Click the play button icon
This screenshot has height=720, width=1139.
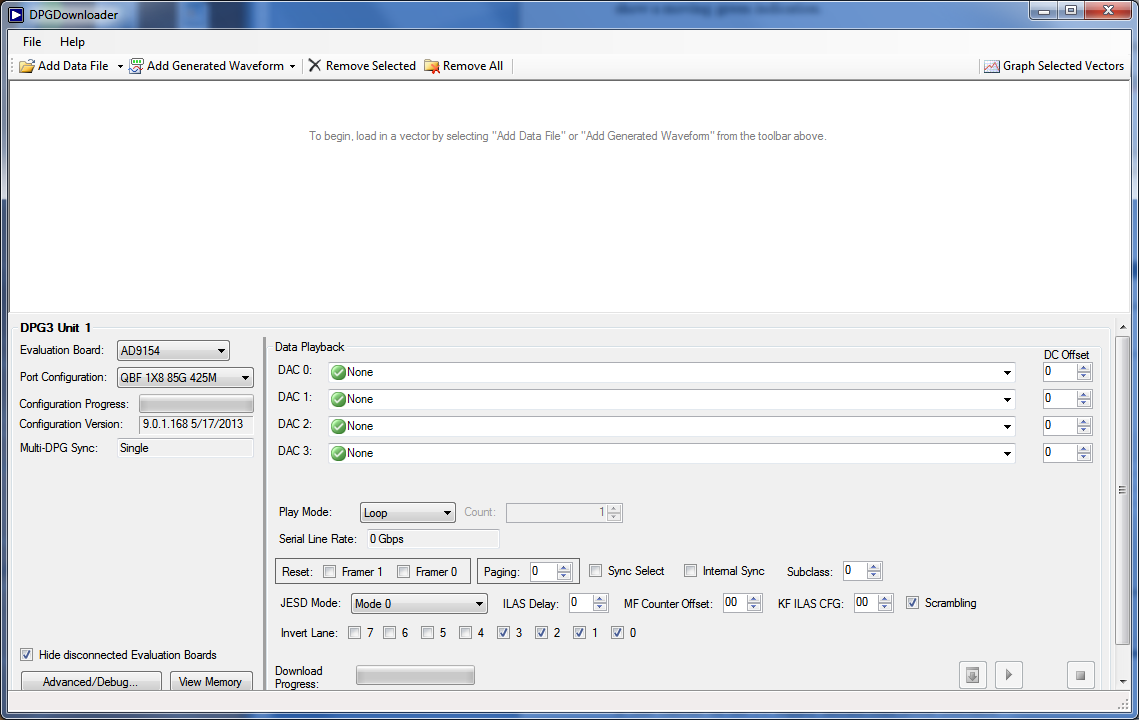click(1008, 675)
